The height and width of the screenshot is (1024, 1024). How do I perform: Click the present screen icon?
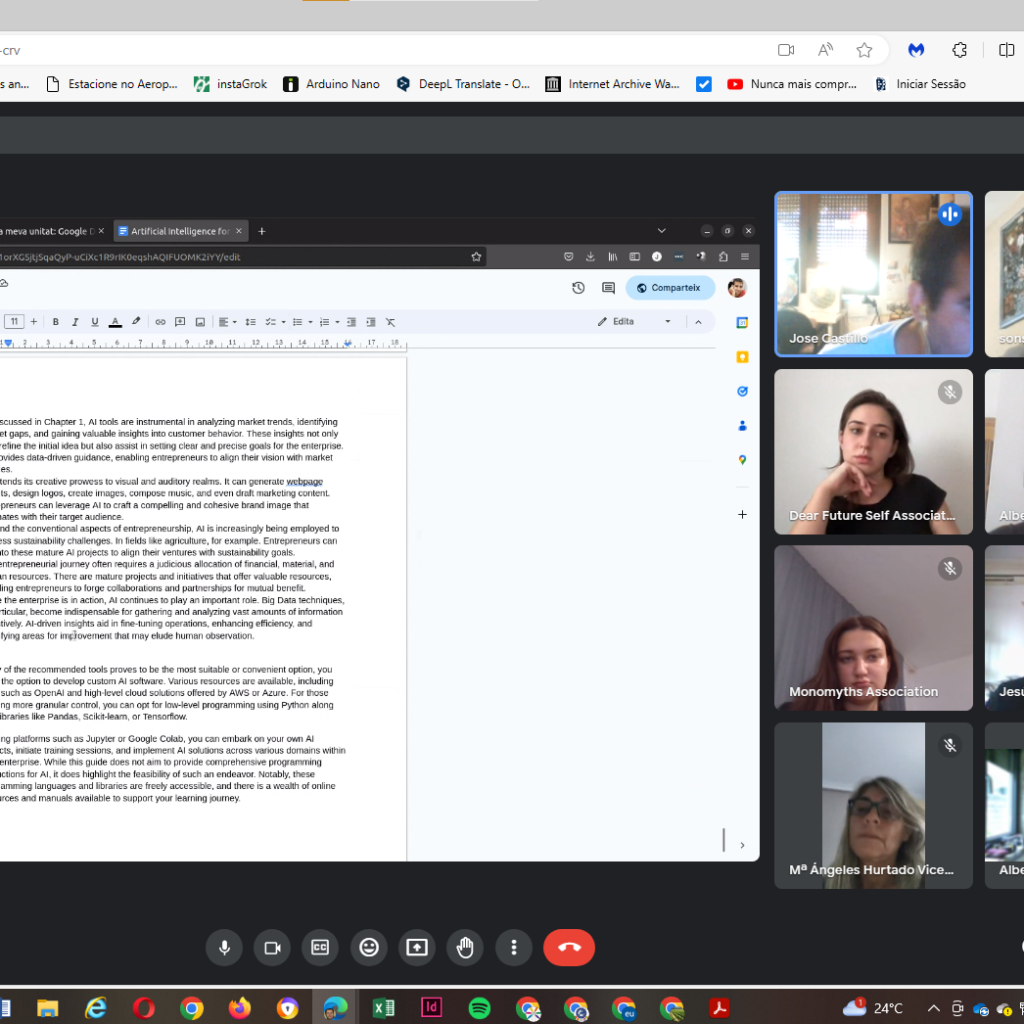(x=417, y=948)
